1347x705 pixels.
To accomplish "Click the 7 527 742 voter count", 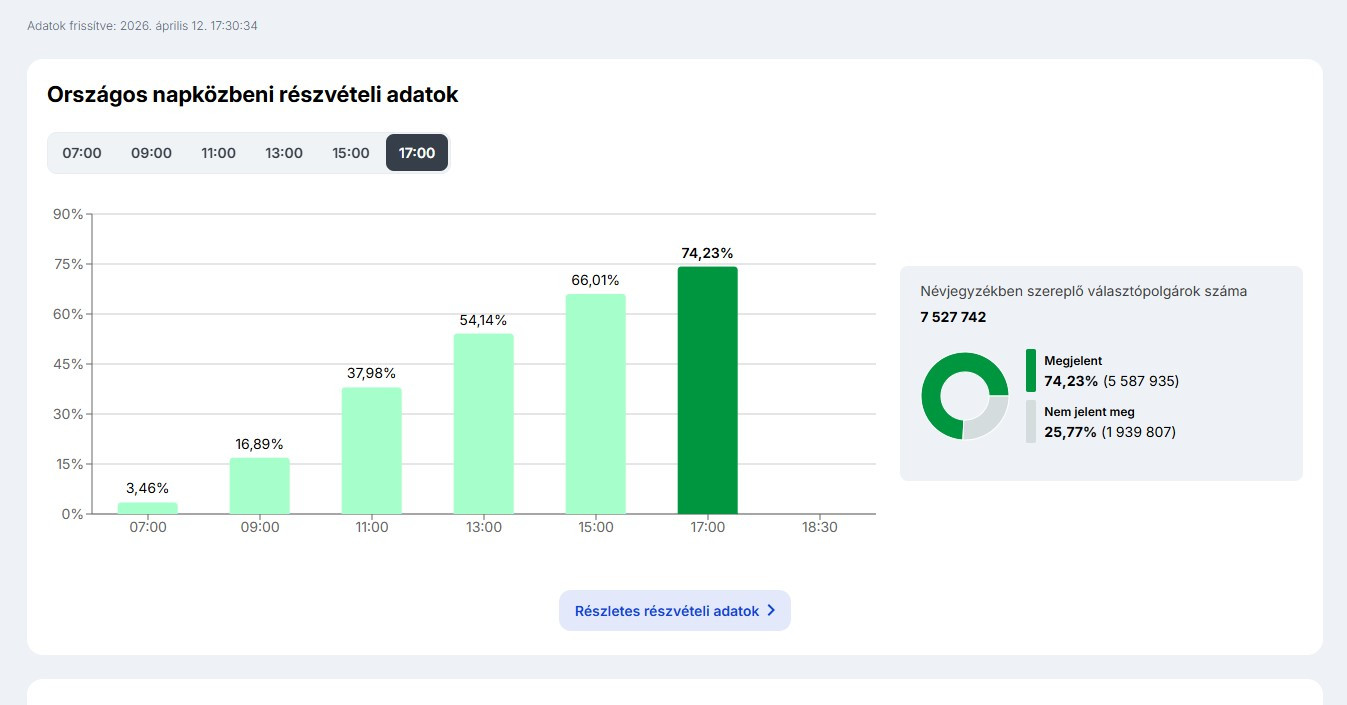I will tap(953, 317).
